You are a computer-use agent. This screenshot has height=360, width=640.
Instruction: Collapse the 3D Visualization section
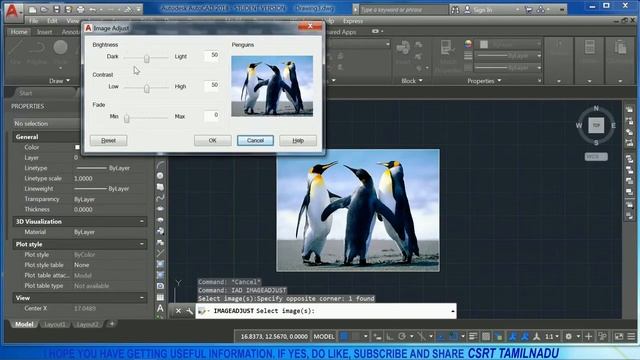coord(142,221)
